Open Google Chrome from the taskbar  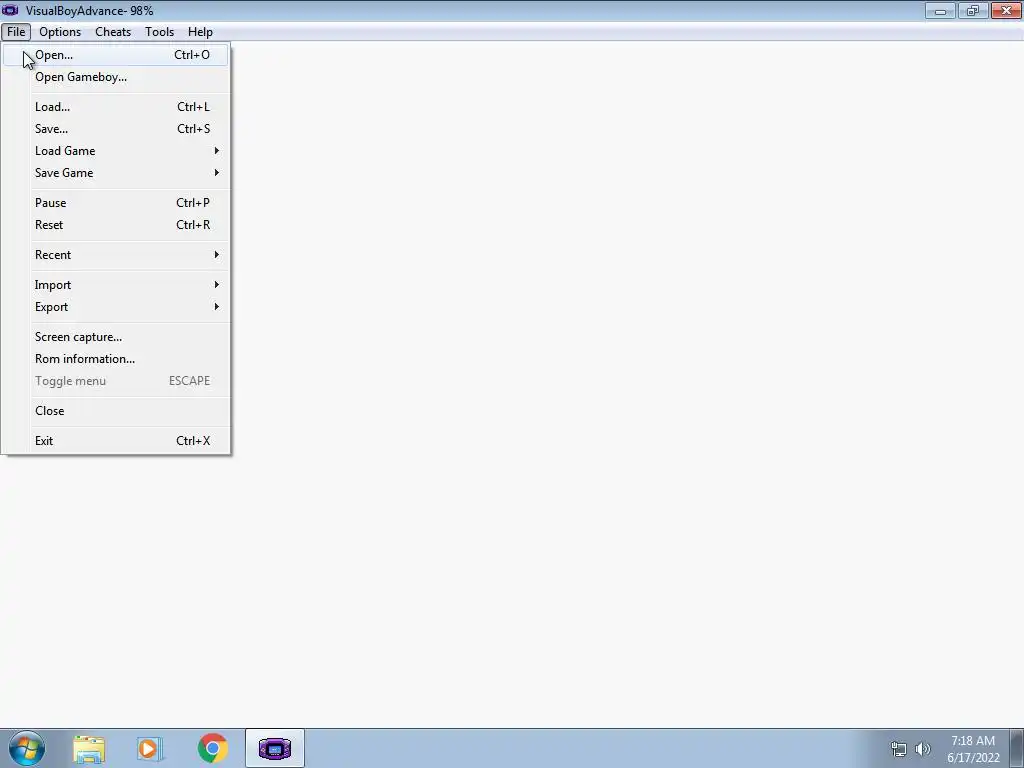(x=212, y=748)
